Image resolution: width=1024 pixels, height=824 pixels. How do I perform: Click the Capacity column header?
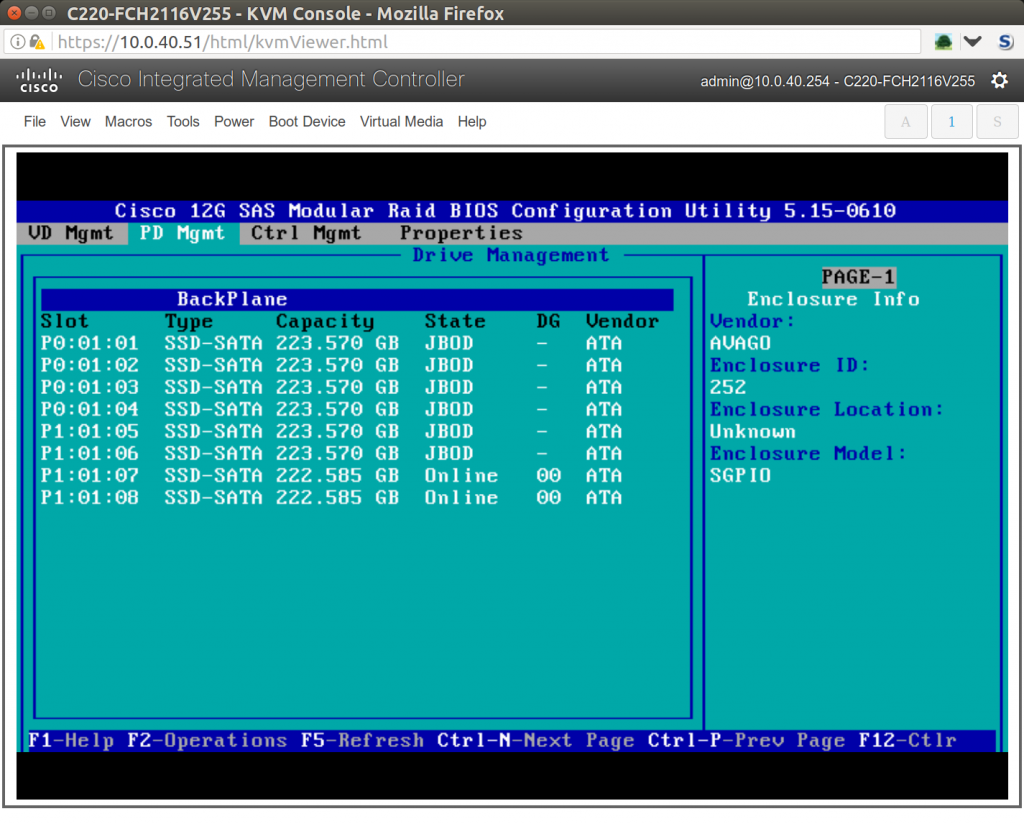click(x=325, y=322)
